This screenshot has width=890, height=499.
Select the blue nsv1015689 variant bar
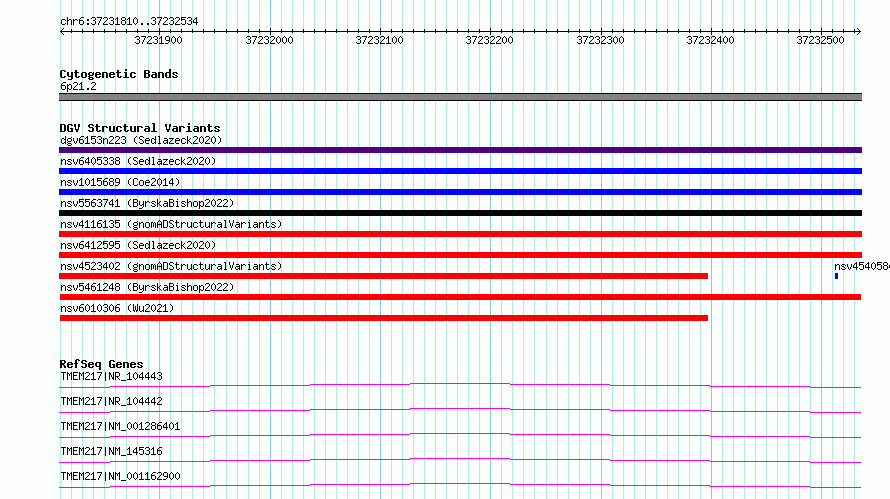[x=460, y=192]
